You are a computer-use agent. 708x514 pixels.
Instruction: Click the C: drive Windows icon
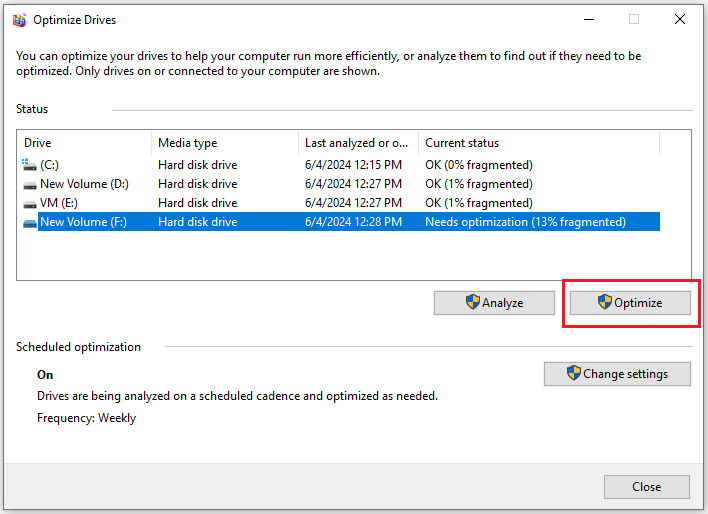click(29, 165)
